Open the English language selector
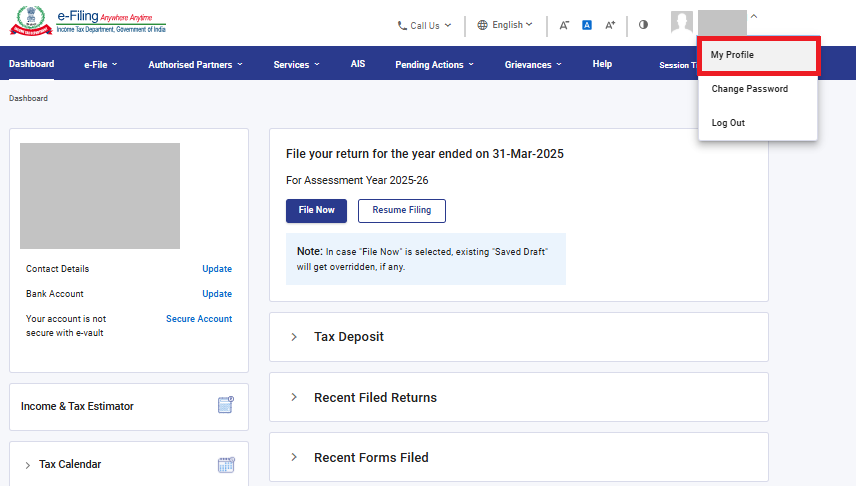 505,25
